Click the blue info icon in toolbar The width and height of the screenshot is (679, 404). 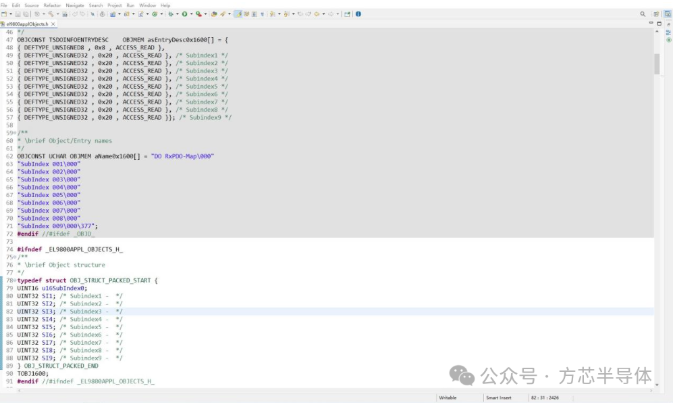(358, 14)
